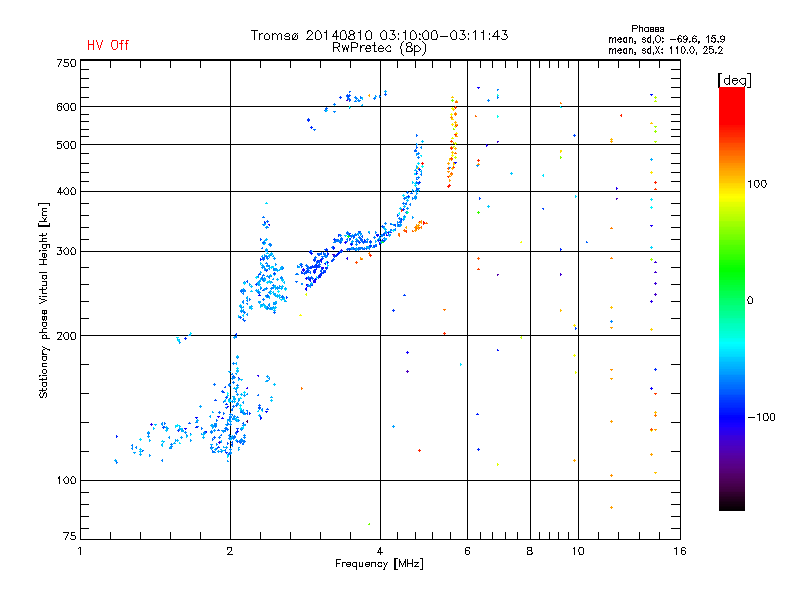
Task: Click the y-axis tick label "300"
Action: point(66,251)
